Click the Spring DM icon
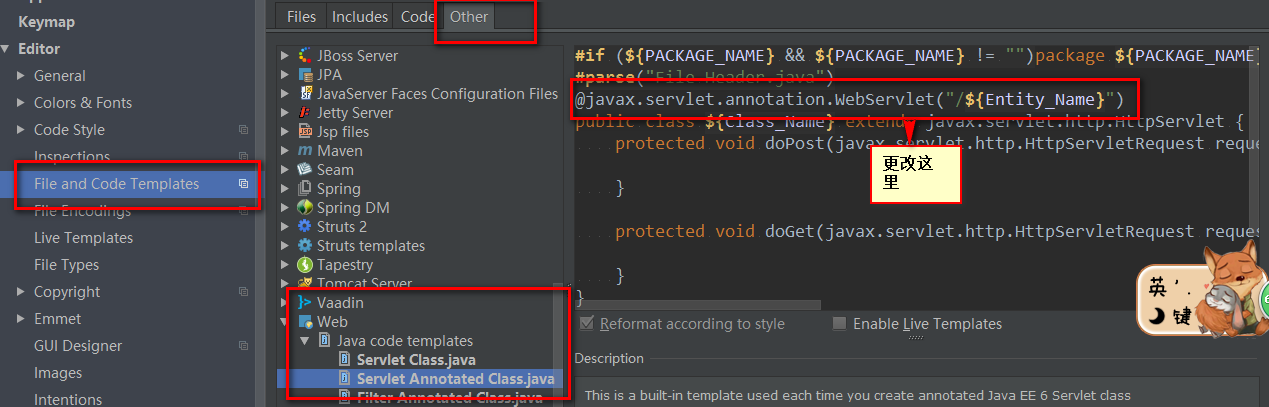The height and width of the screenshot is (407, 1269). [x=305, y=208]
